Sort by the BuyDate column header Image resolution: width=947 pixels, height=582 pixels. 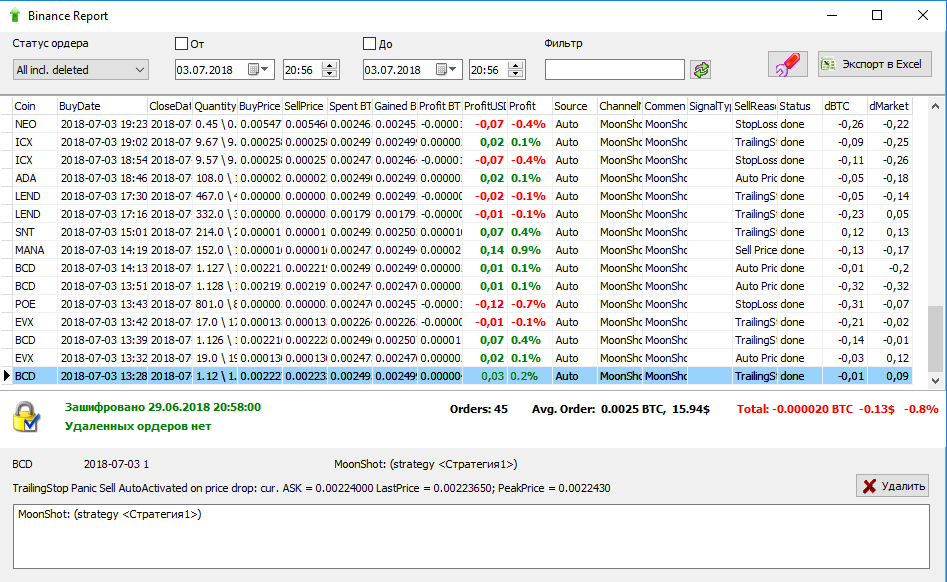102,106
